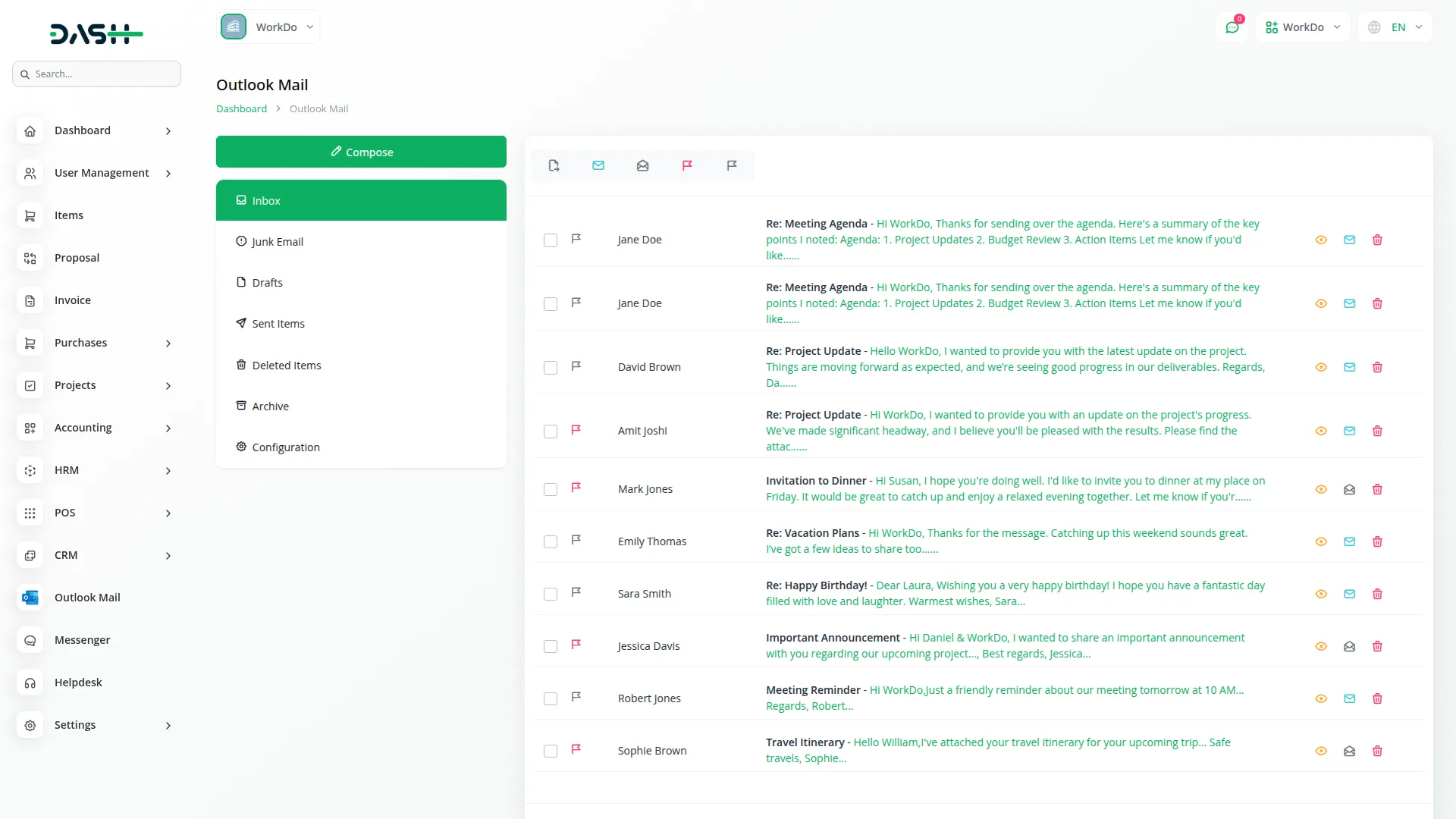
Task: Click the mark-as-unread open envelope icon
Action: tap(643, 165)
